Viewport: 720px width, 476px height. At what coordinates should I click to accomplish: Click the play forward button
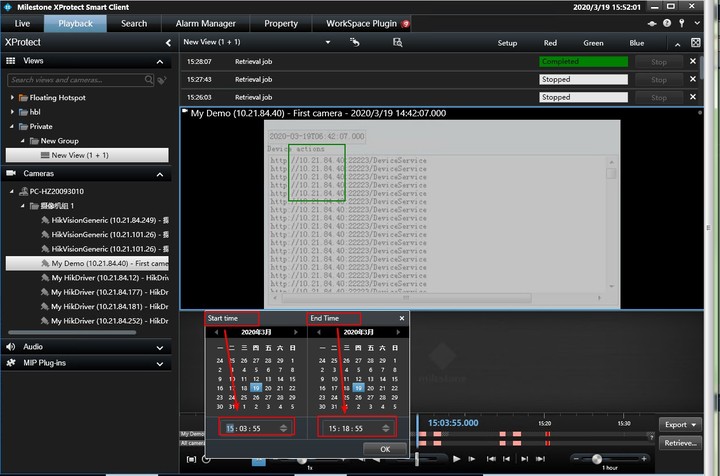[454, 459]
